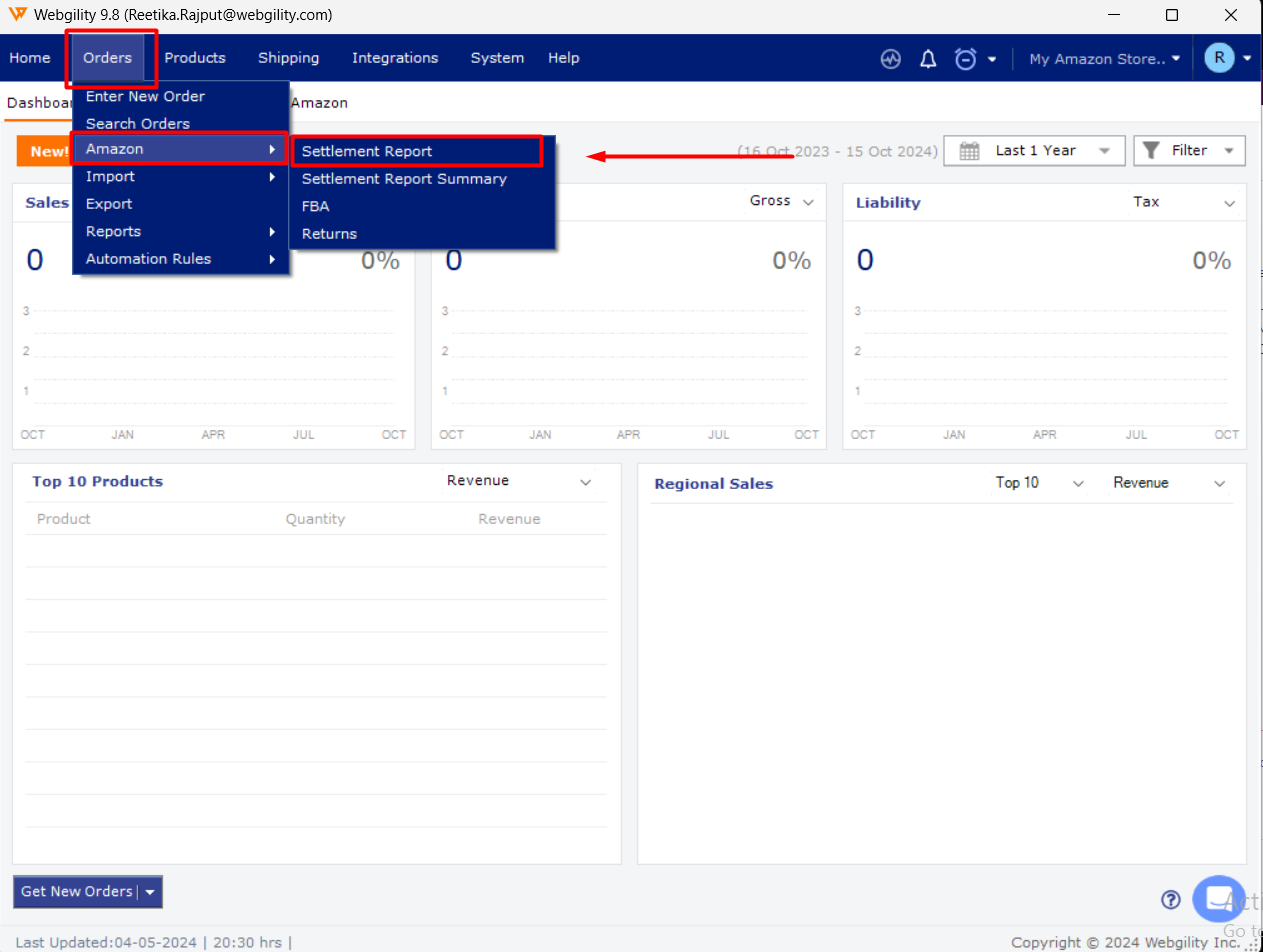The image size is (1263, 952).
Task: Click the Copyright 2024 Webgility Inc. text
Action: tap(1125, 942)
